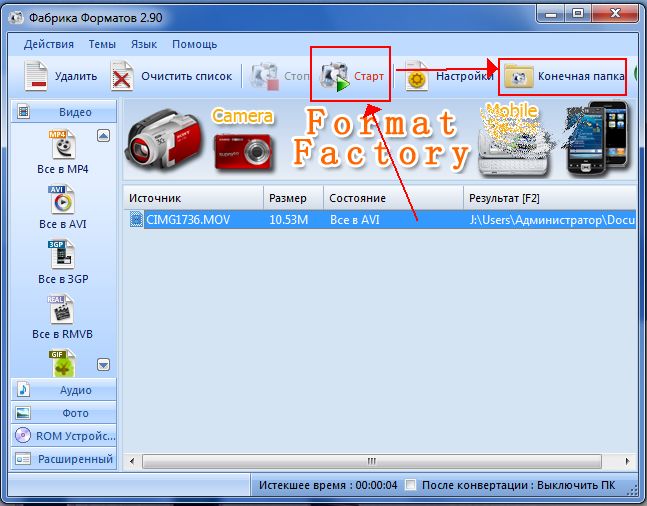Click the Стоп toolbar icon
Screen dimensions: 647x506
coord(264,76)
